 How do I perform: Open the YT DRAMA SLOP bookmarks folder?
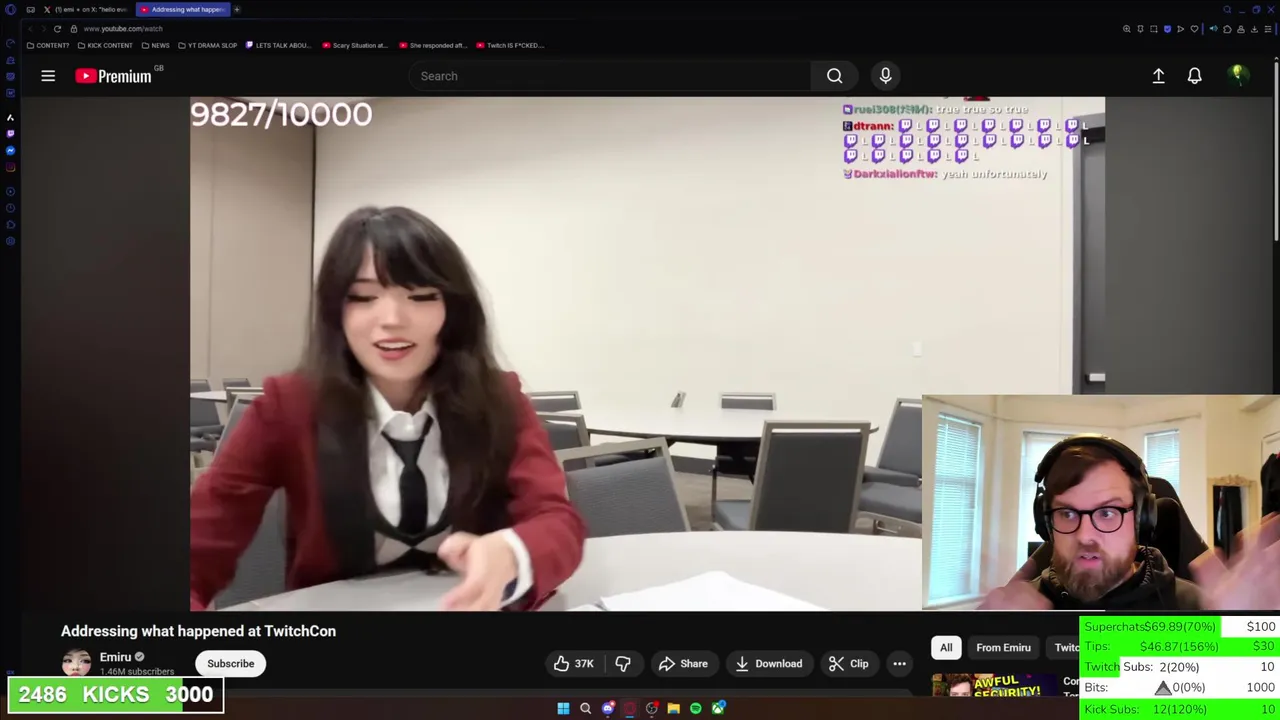[x=208, y=45]
